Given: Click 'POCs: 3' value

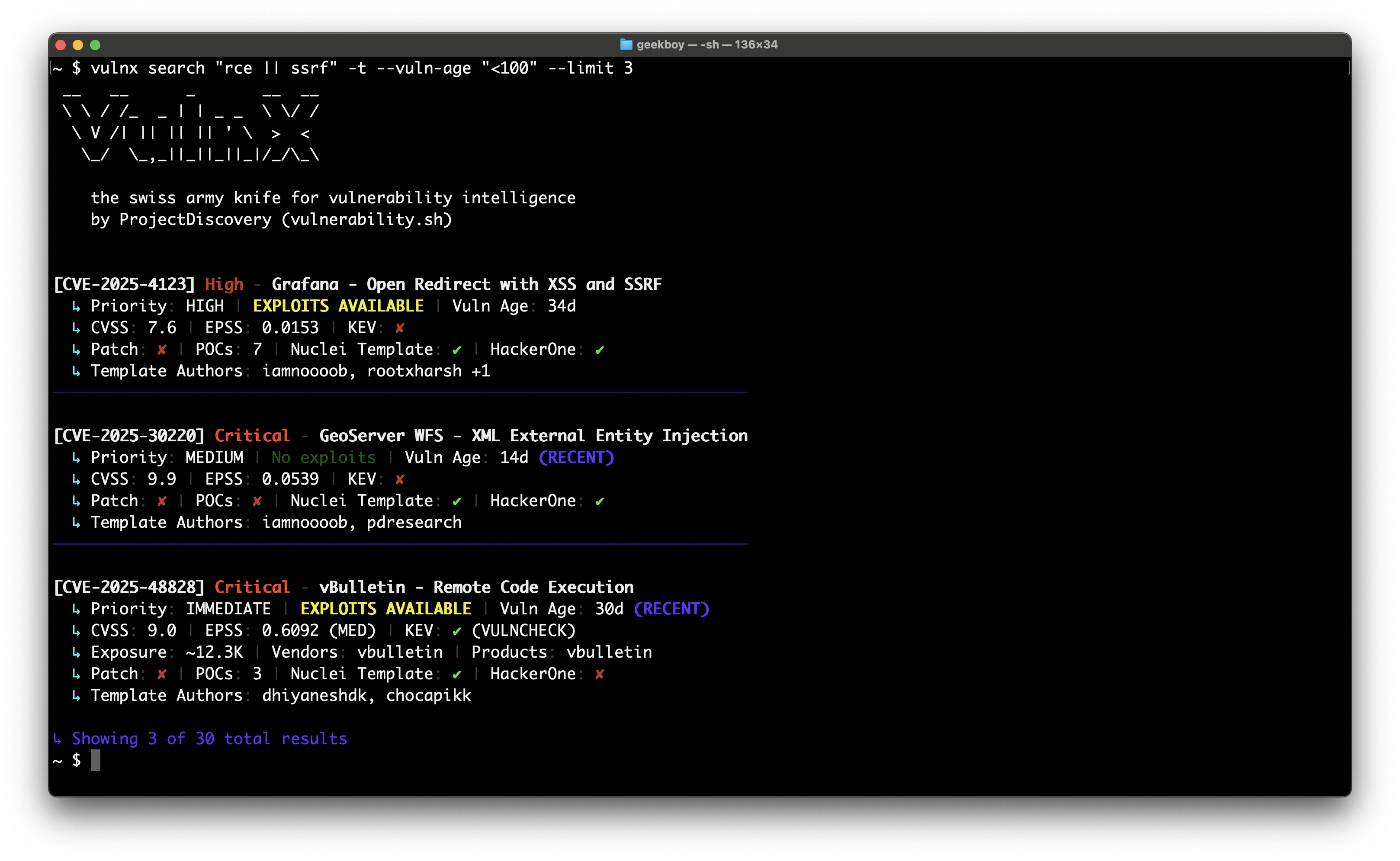Looking at the screenshot, I should (x=228, y=674).
